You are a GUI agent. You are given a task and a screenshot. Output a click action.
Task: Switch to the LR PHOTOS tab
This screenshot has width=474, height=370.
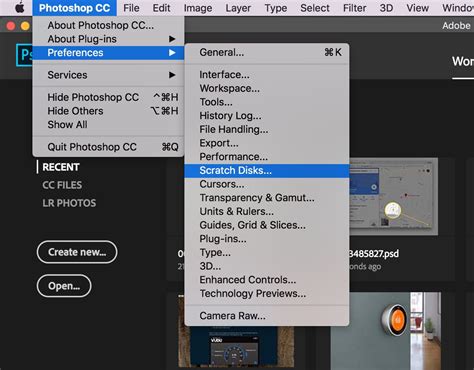point(69,203)
